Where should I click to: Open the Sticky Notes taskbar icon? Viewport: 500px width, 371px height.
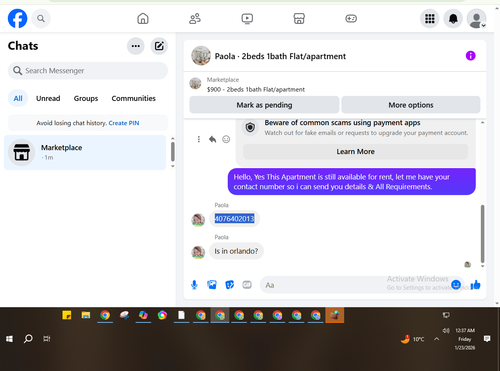pyautogui.click(x=67, y=315)
